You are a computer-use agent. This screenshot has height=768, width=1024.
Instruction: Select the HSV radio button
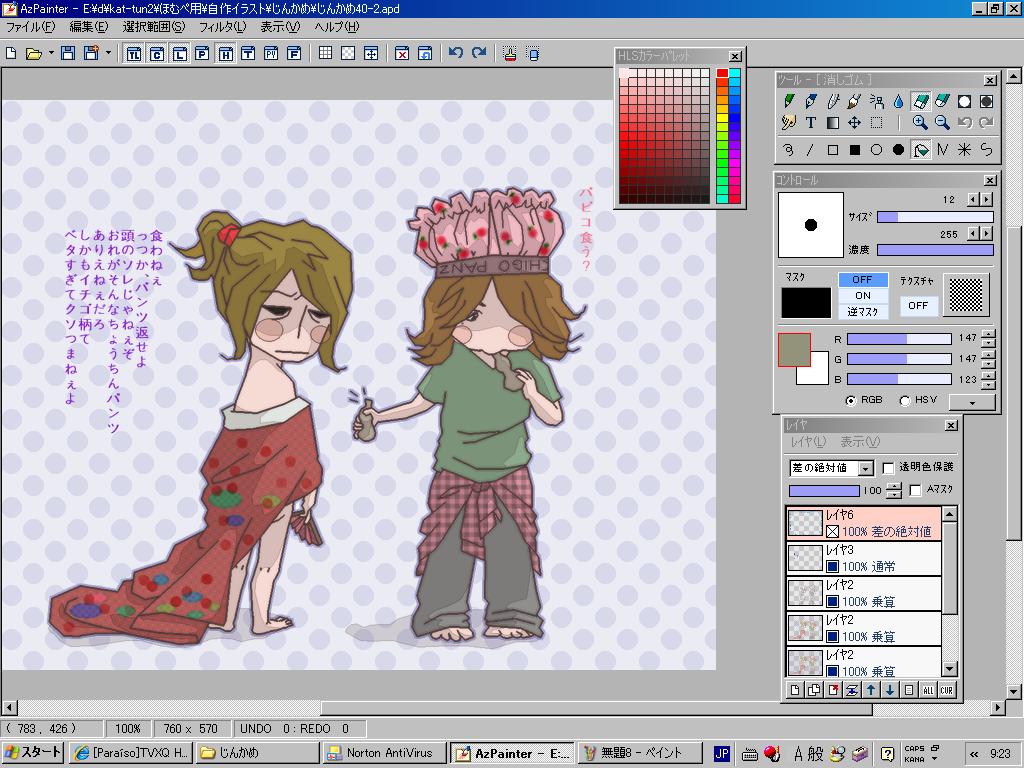click(905, 400)
